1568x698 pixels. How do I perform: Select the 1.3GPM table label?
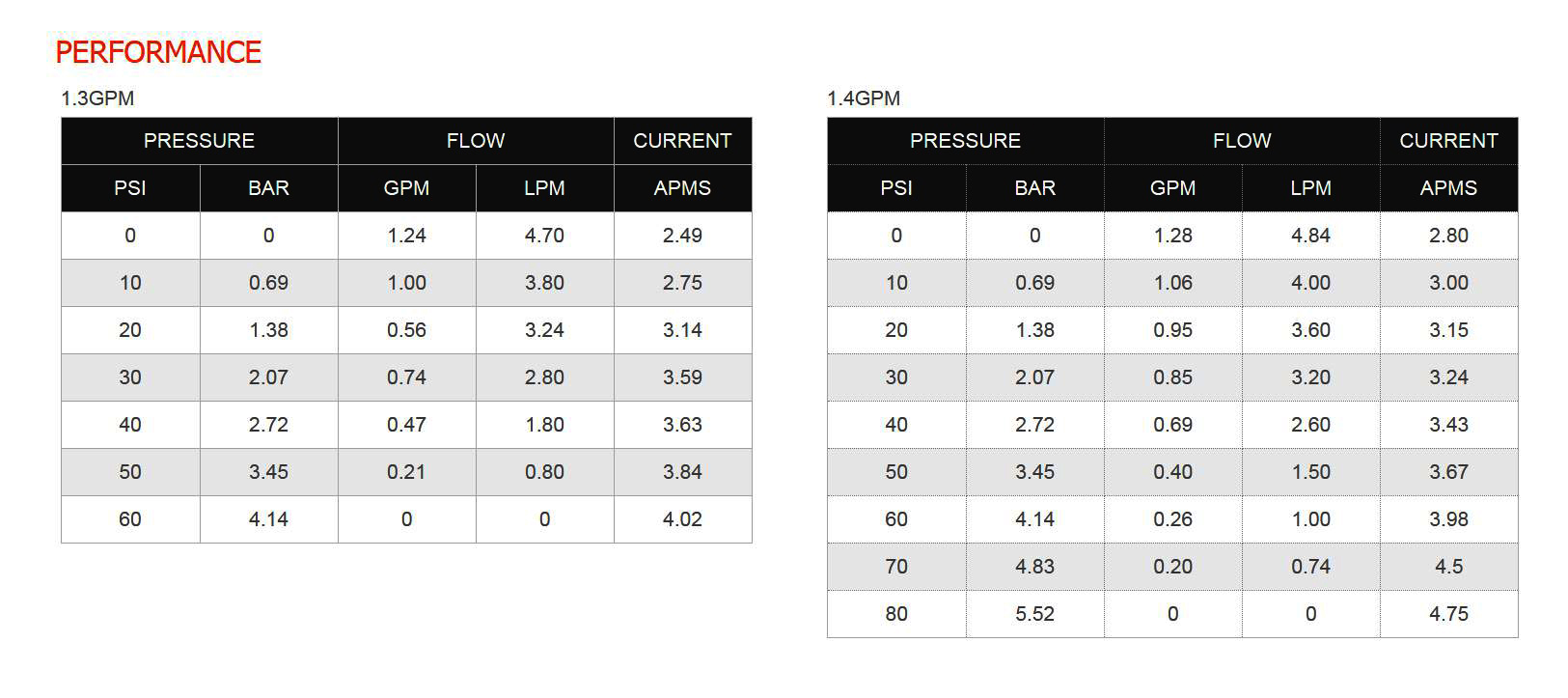[97, 98]
